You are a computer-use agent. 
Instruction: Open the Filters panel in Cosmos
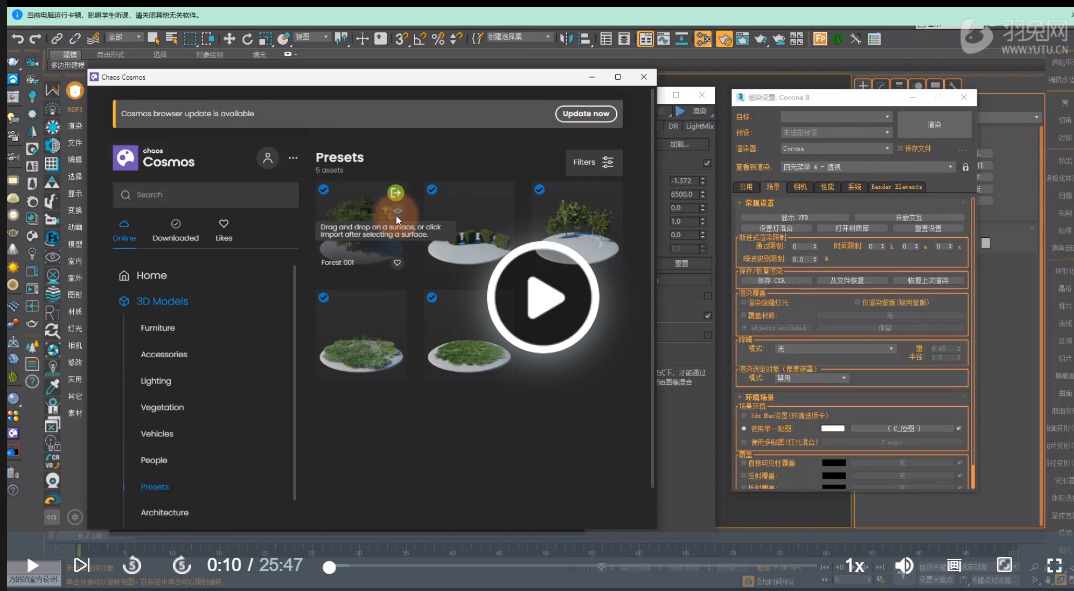tap(596, 162)
